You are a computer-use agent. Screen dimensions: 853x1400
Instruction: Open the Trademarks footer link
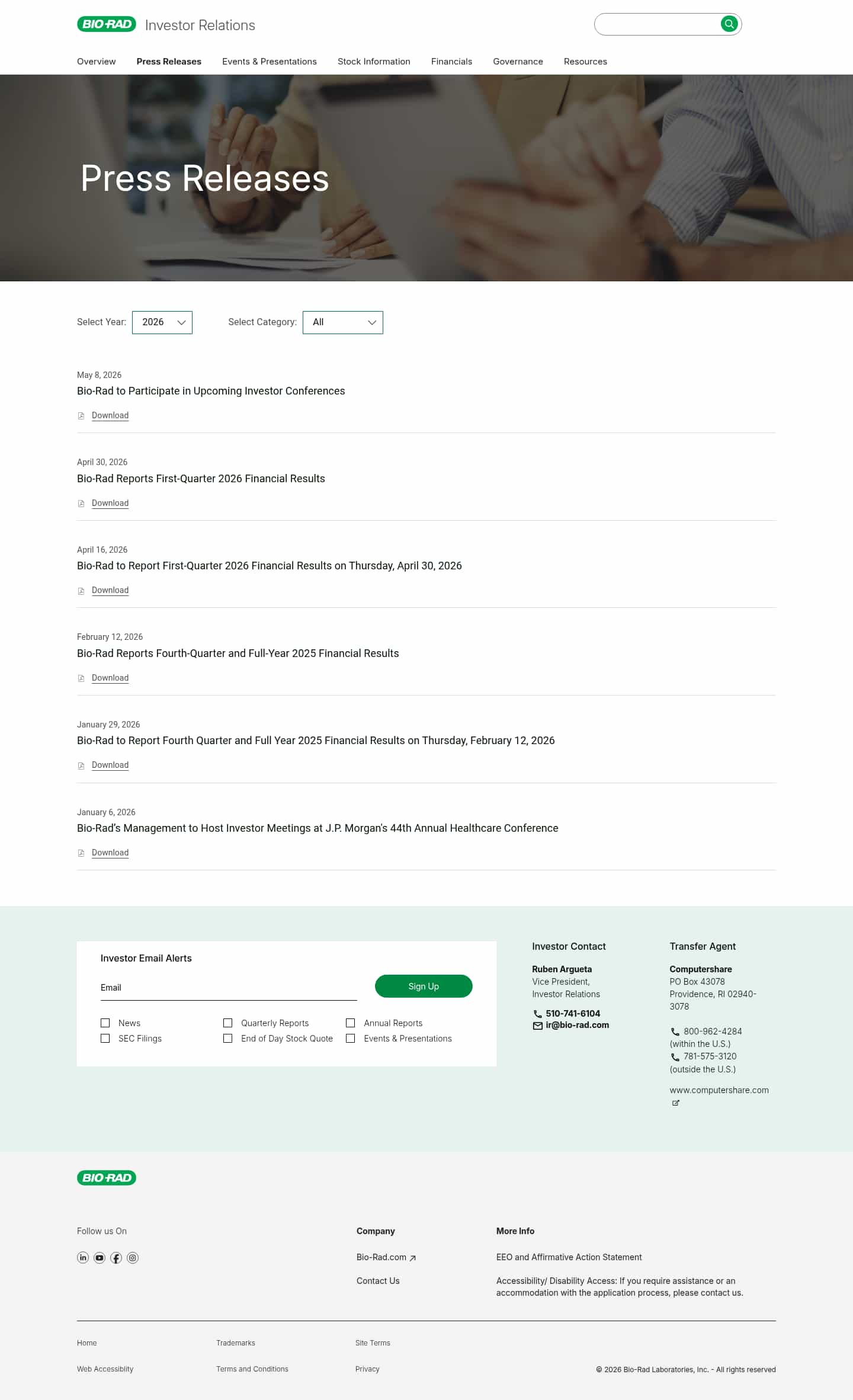click(x=235, y=1343)
